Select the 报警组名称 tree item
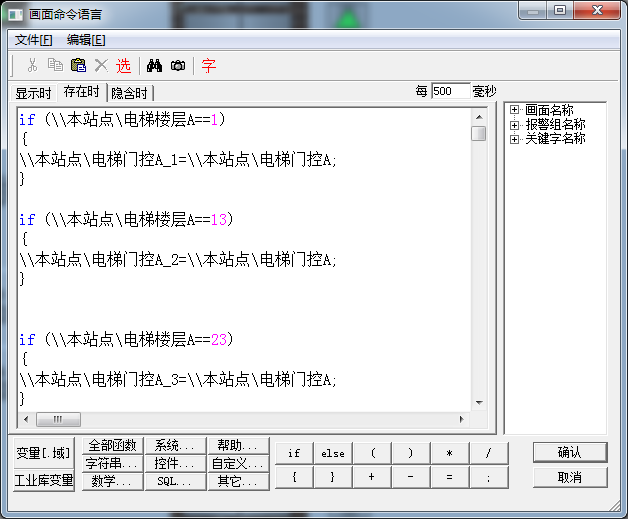This screenshot has width=628, height=519. pos(556,125)
